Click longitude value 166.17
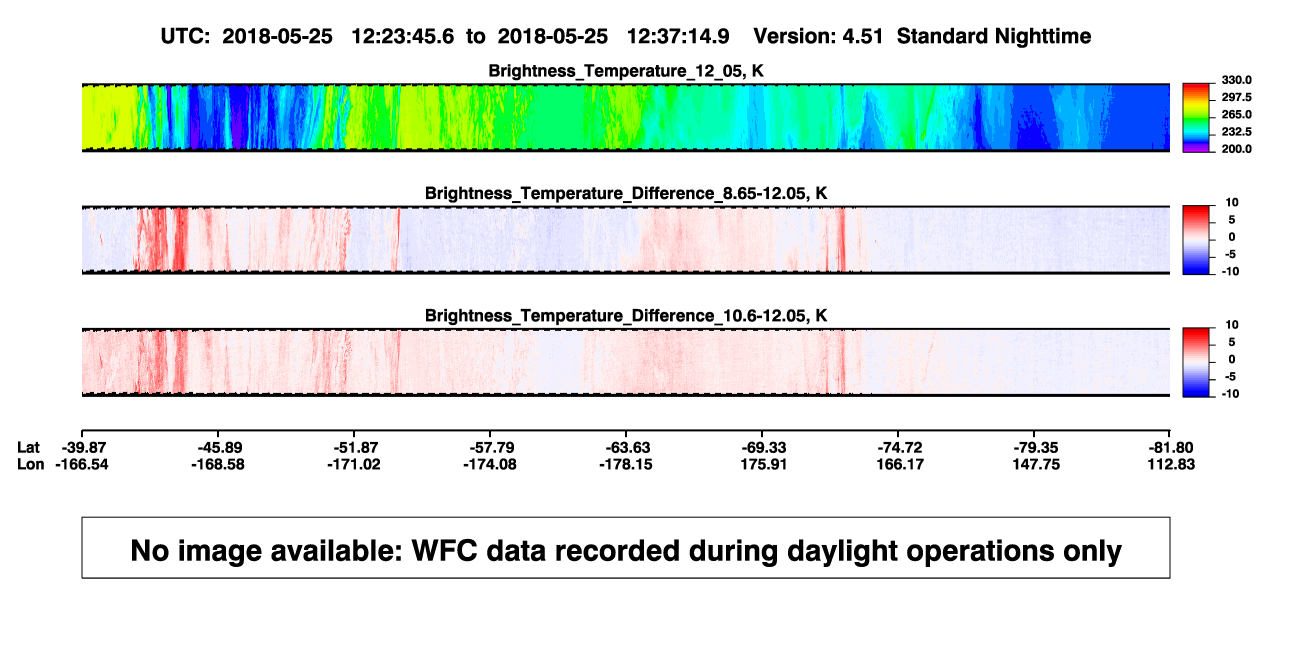This screenshot has height=667, width=1300. coord(899,464)
